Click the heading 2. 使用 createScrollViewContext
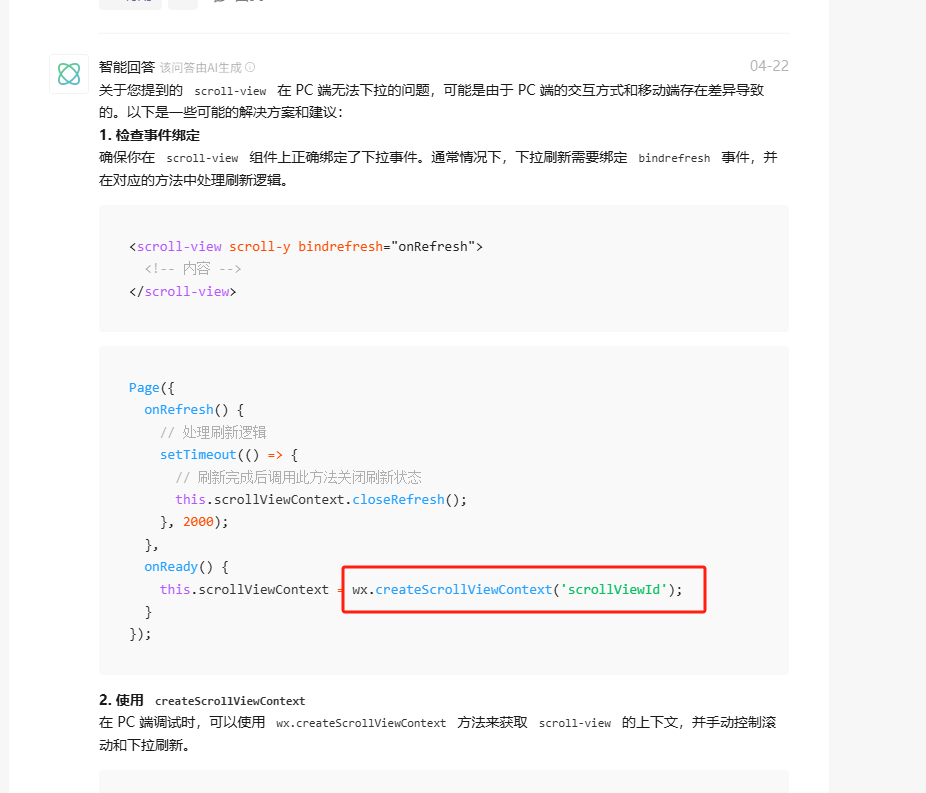This screenshot has width=926, height=793. [202, 700]
